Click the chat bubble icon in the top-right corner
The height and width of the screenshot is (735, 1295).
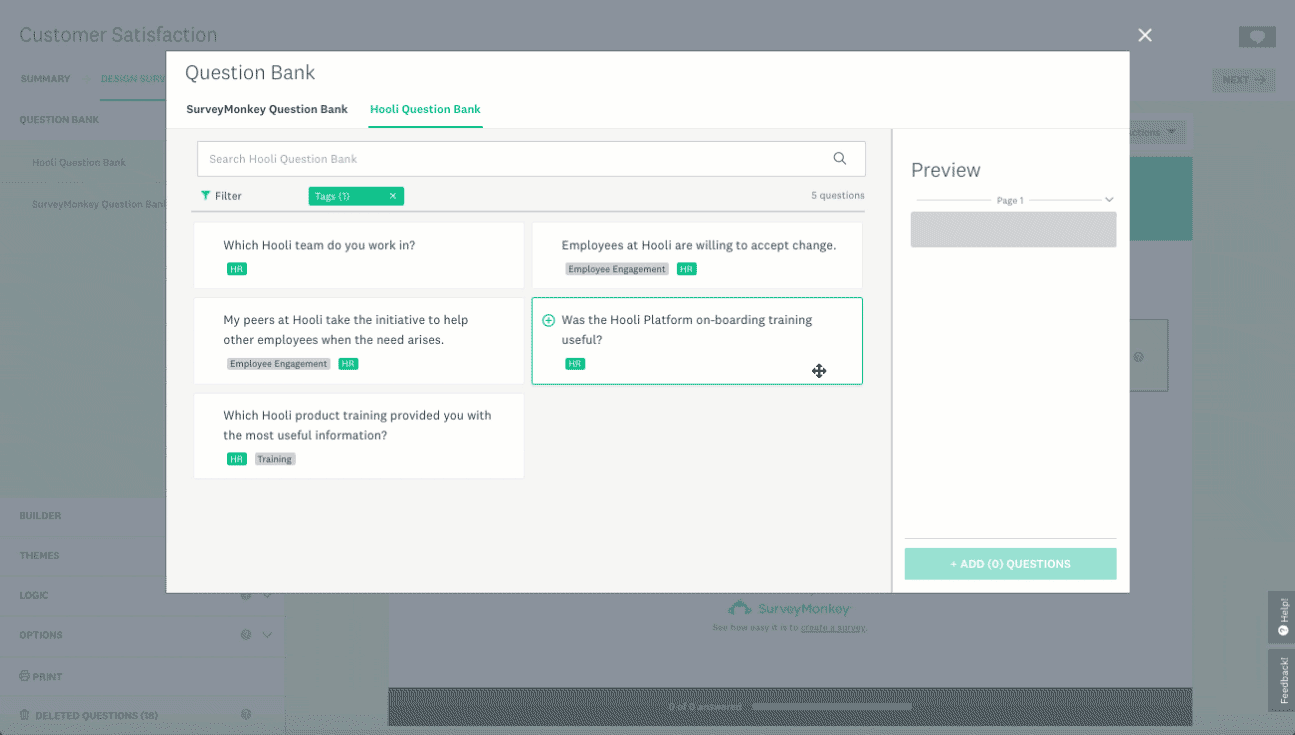[1257, 36]
